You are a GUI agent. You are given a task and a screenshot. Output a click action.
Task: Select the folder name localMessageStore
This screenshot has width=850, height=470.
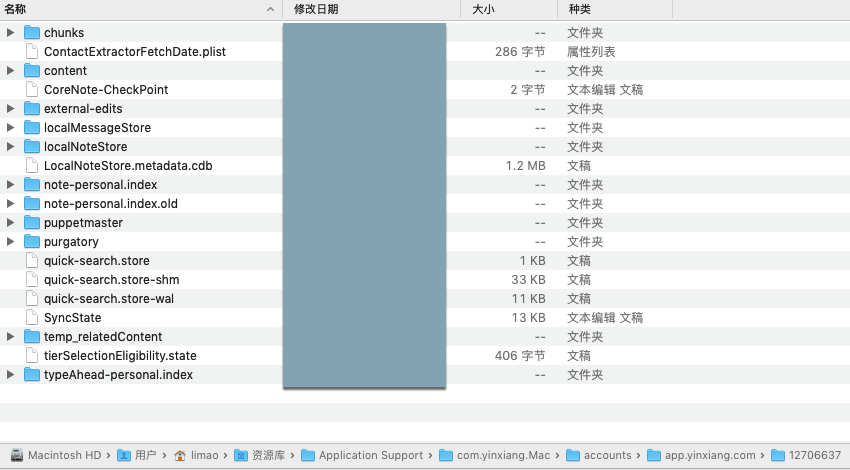98,127
